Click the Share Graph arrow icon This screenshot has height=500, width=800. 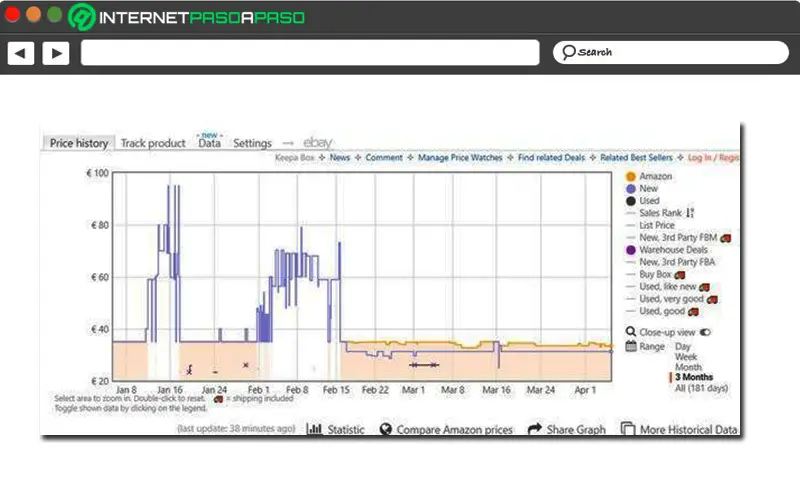pyautogui.click(x=535, y=429)
